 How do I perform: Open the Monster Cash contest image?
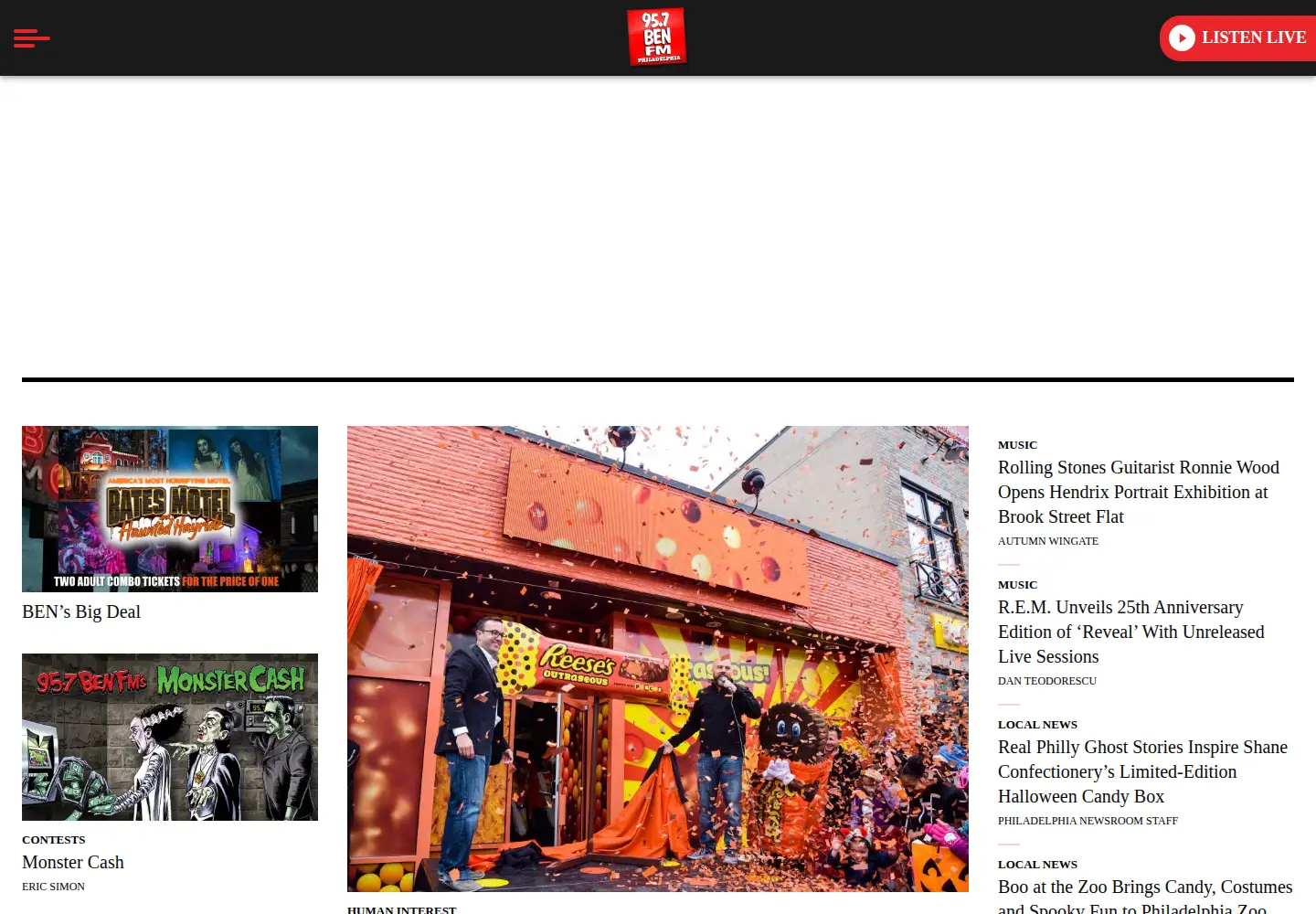coord(170,737)
